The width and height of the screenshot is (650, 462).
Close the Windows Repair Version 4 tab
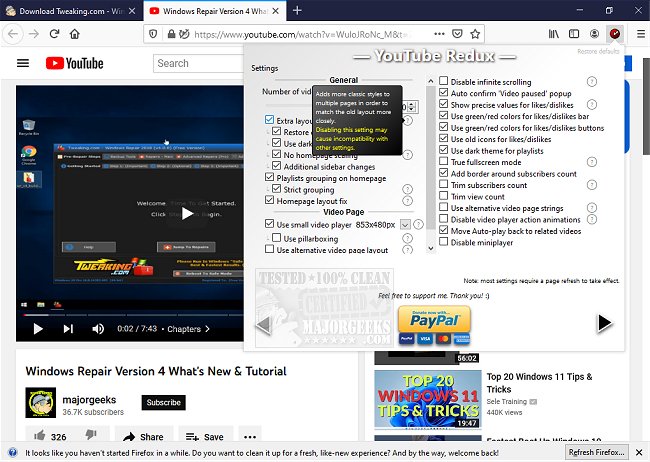tap(275, 11)
